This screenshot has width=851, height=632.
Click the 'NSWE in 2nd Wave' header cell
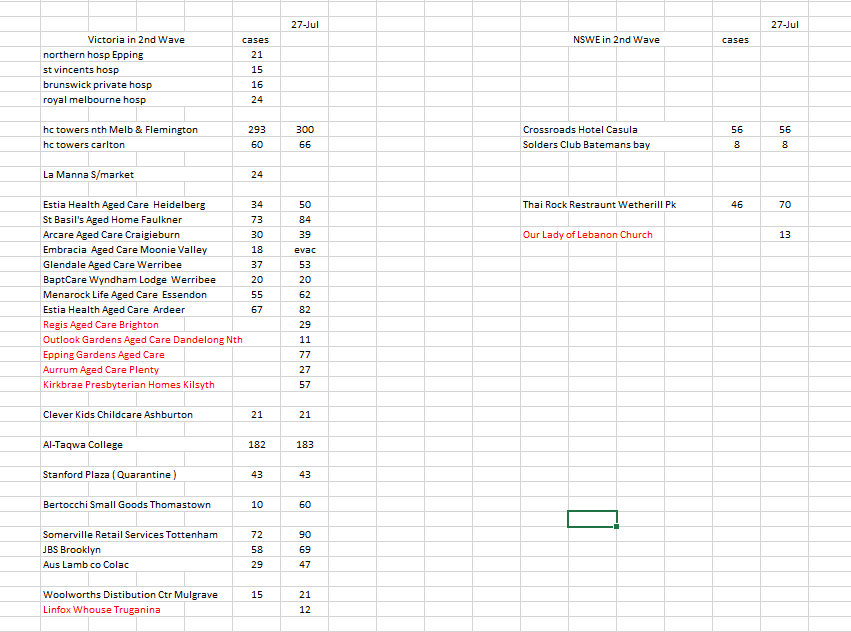point(616,40)
